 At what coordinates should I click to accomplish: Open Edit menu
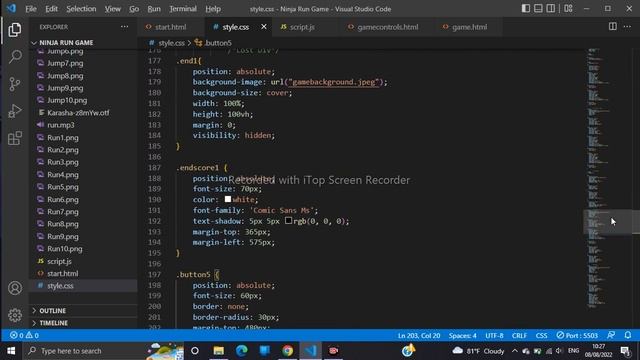(51, 9)
